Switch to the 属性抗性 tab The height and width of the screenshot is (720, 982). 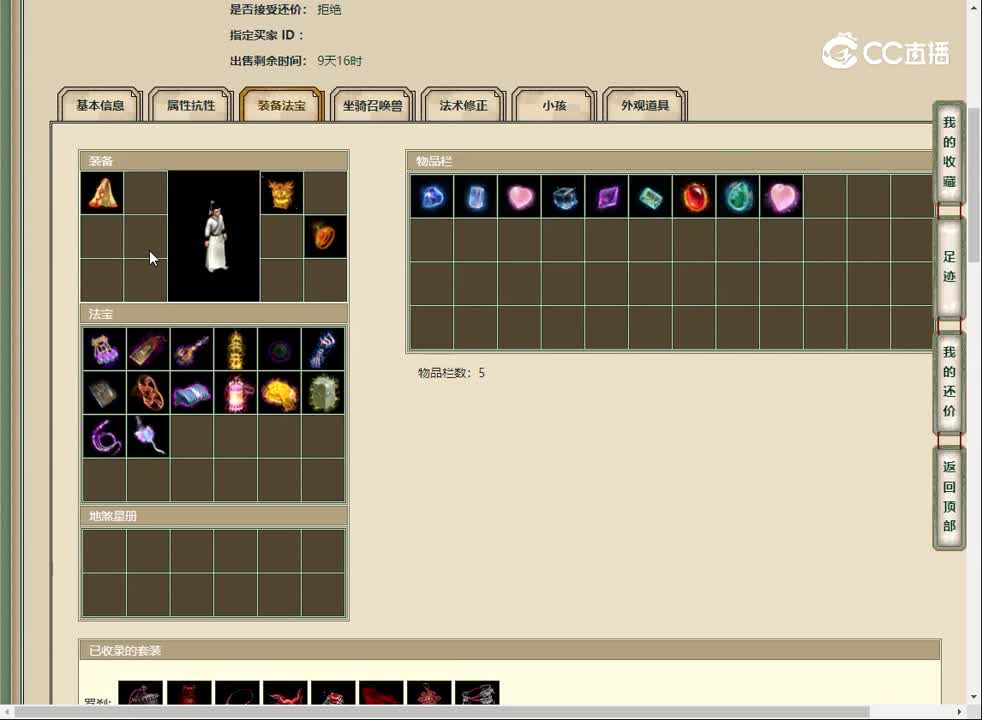click(191, 105)
